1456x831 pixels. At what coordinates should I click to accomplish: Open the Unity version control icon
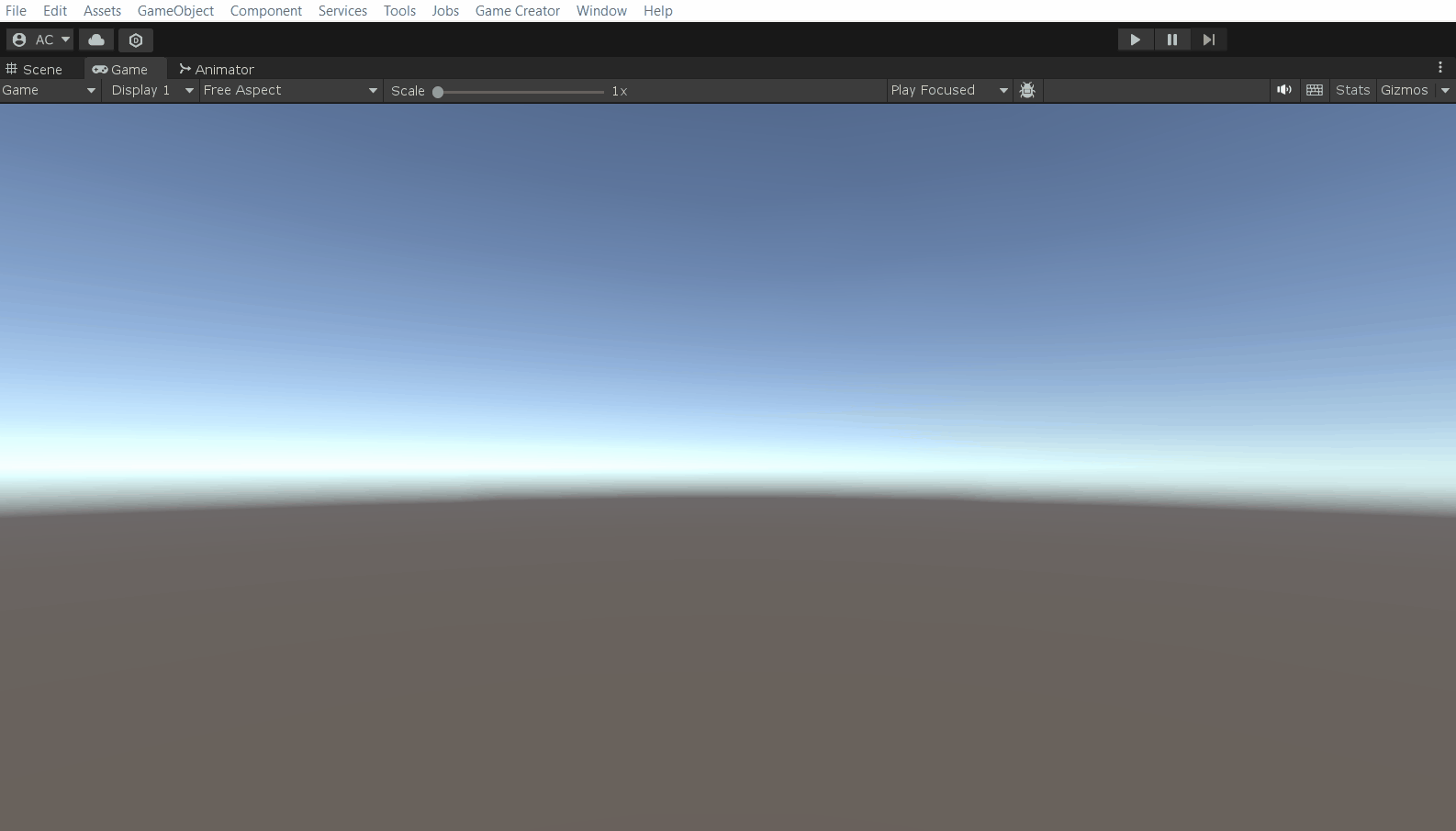pos(136,39)
